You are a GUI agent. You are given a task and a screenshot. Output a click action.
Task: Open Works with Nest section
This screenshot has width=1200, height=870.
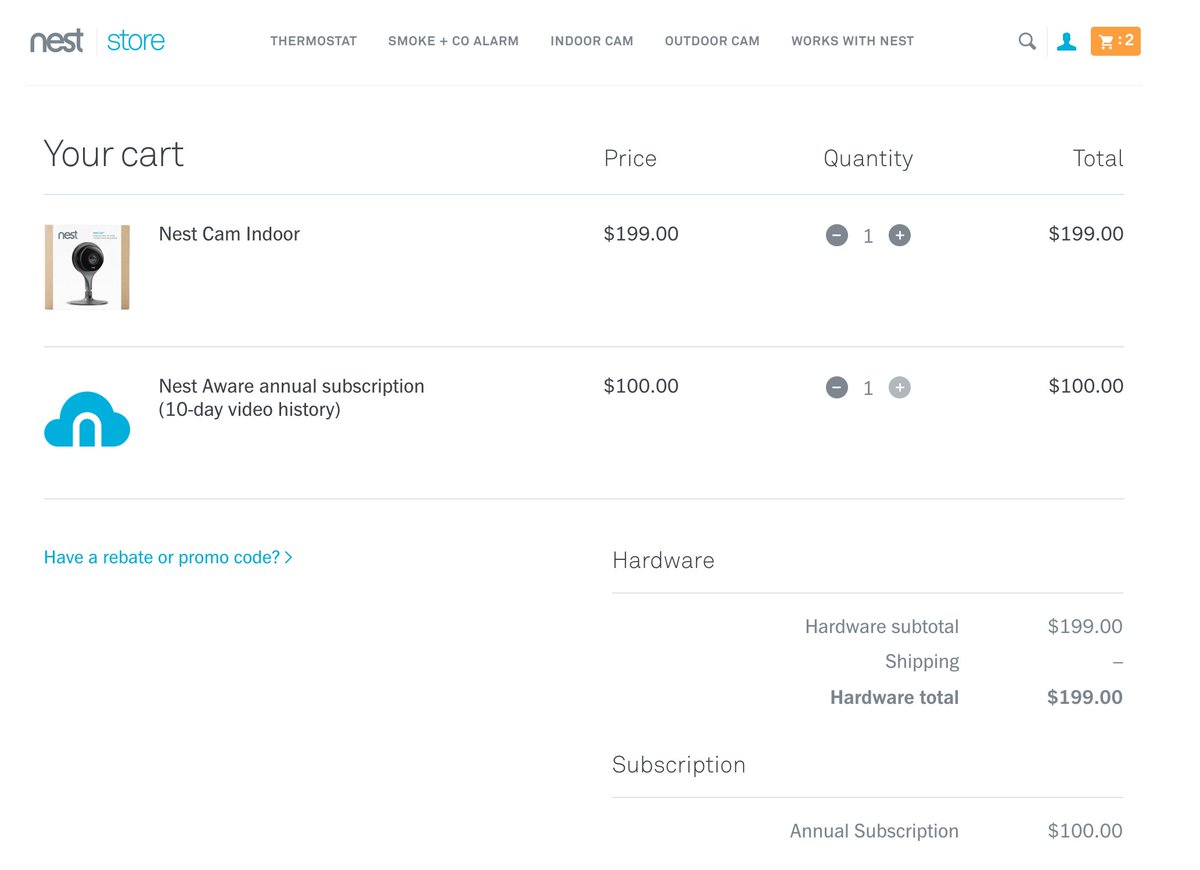[852, 41]
